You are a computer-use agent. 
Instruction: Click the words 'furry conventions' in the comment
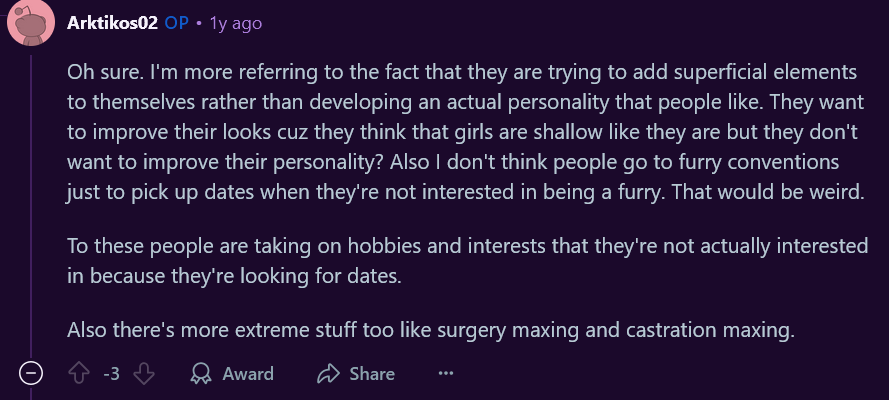(759, 163)
